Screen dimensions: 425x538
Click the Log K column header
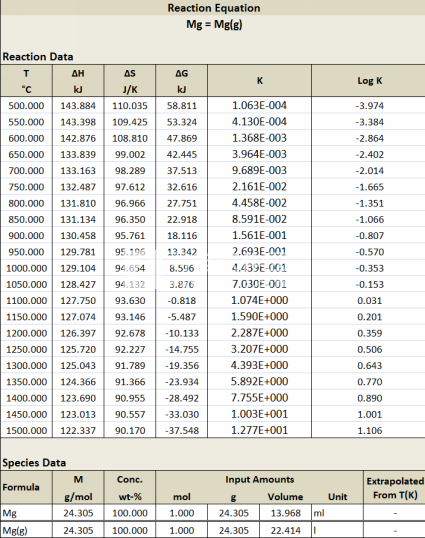pyautogui.click(x=369, y=81)
